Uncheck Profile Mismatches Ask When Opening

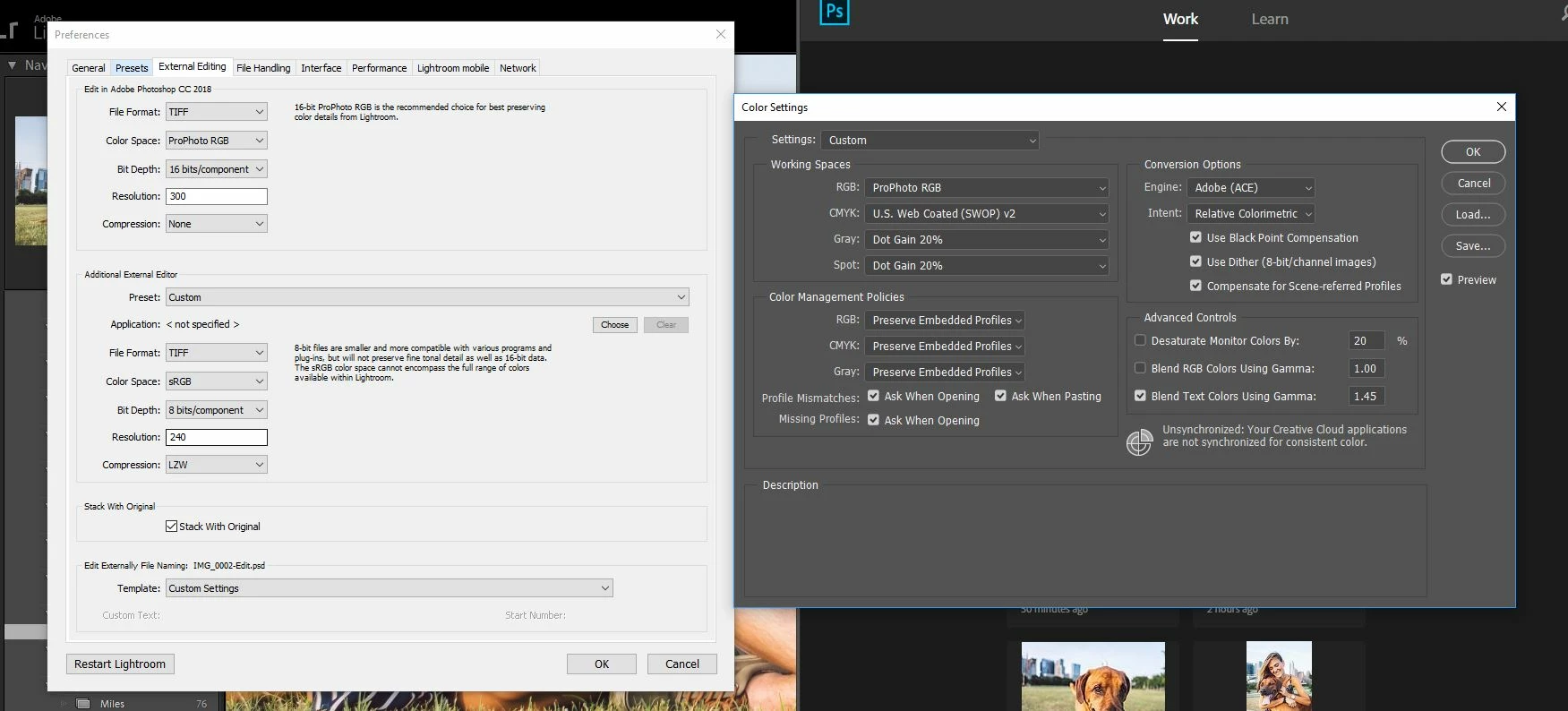pyautogui.click(x=873, y=396)
